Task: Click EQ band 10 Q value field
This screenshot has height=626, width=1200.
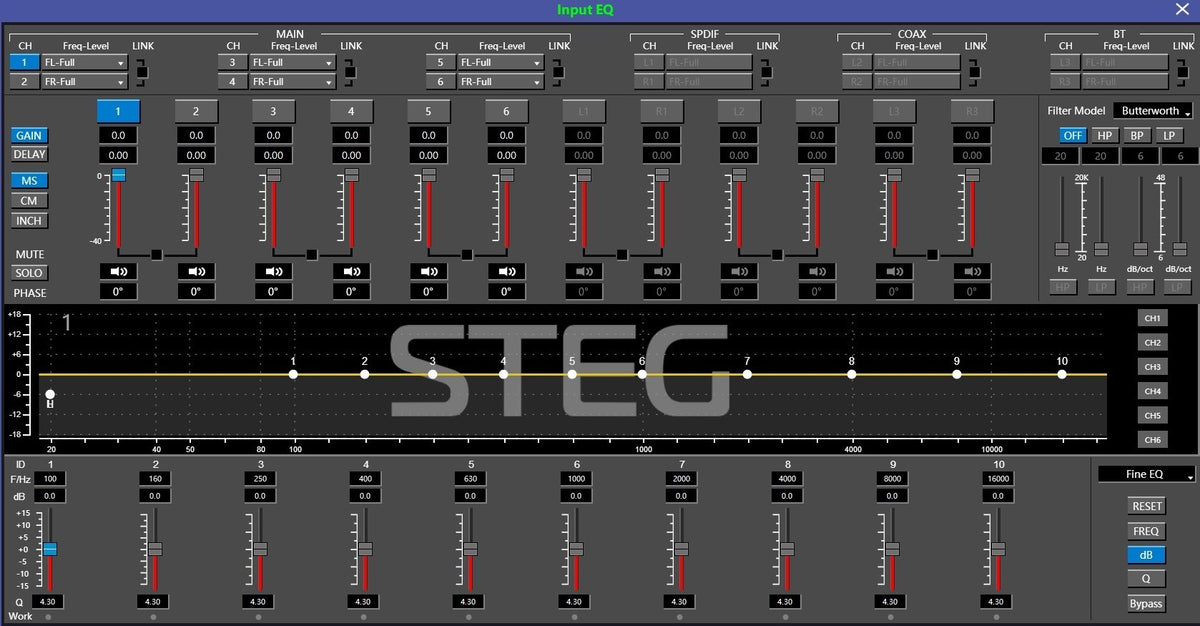Action: coord(994,602)
